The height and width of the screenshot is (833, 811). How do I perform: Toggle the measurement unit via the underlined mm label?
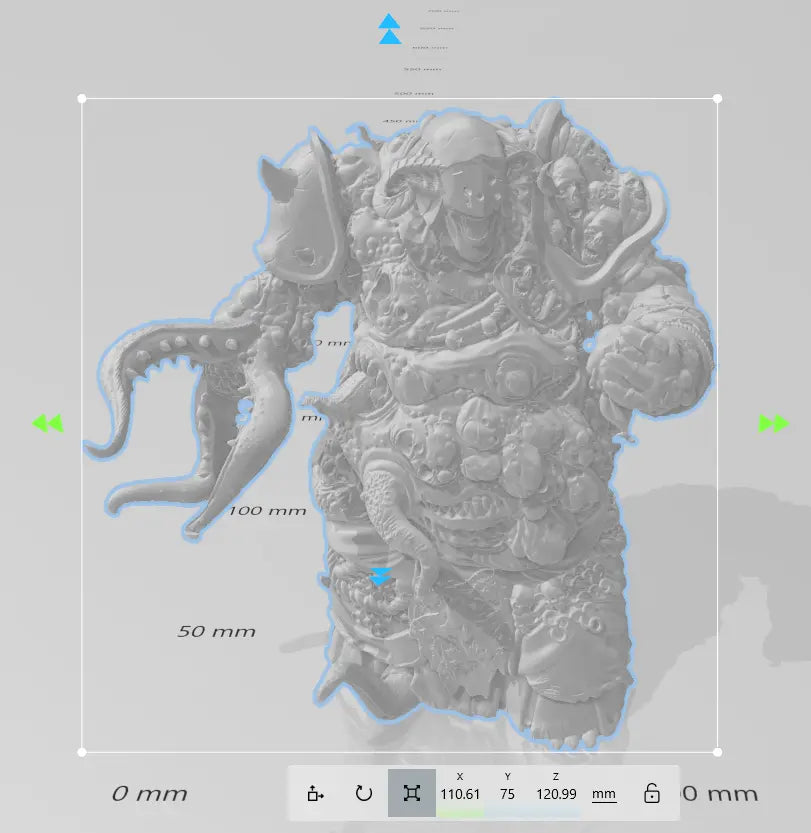(x=604, y=793)
